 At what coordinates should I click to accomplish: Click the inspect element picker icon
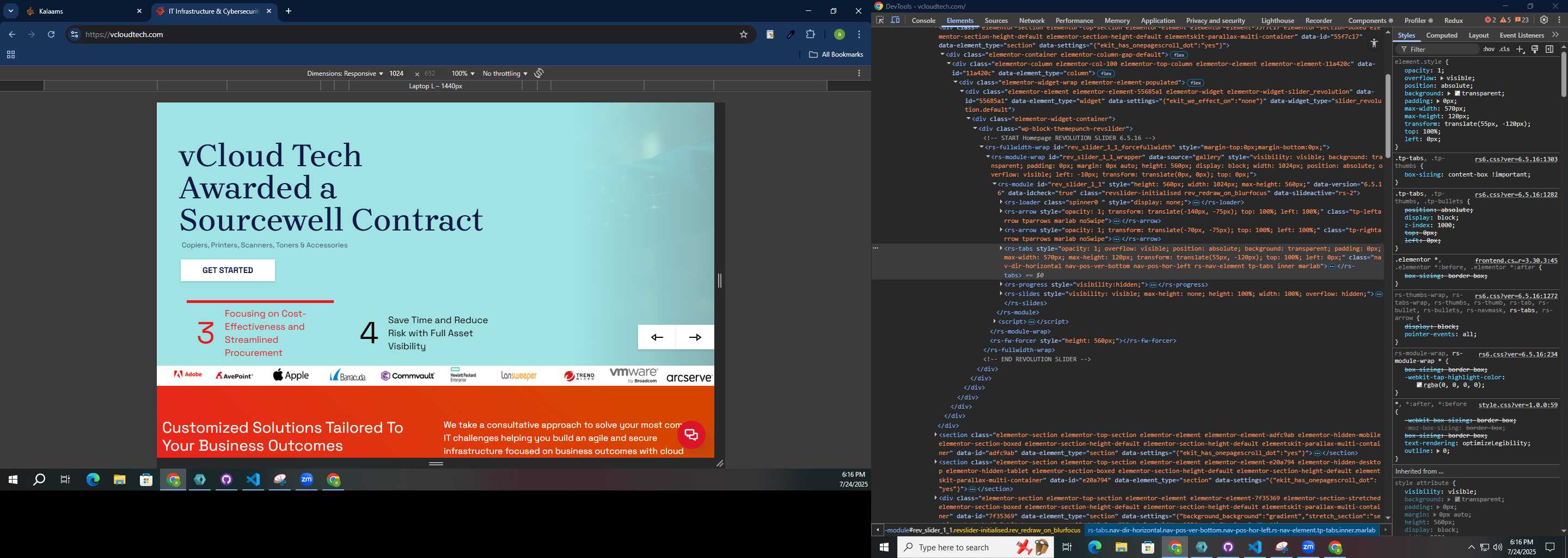[880, 20]
